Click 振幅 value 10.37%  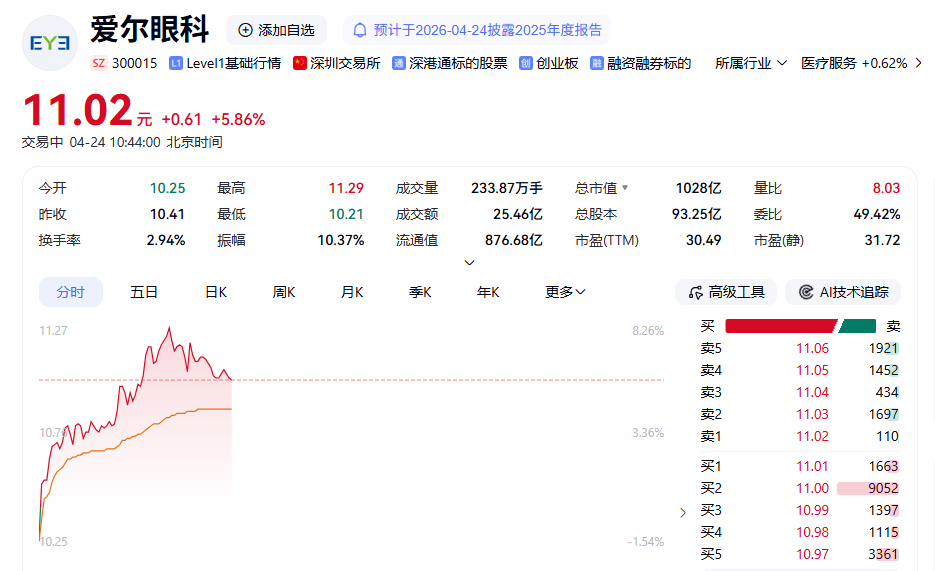[x=340, y=240]
